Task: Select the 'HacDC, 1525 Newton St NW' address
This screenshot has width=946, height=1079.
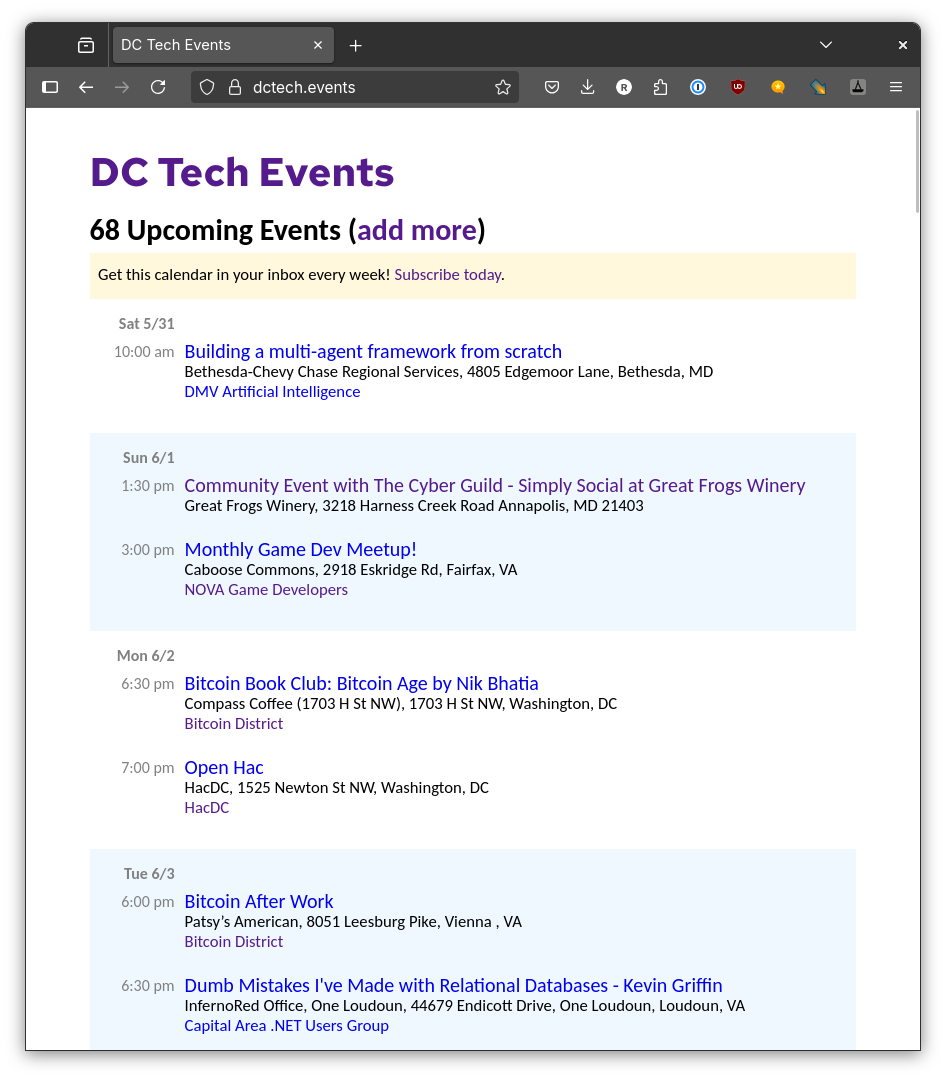Action: point(336,788)
